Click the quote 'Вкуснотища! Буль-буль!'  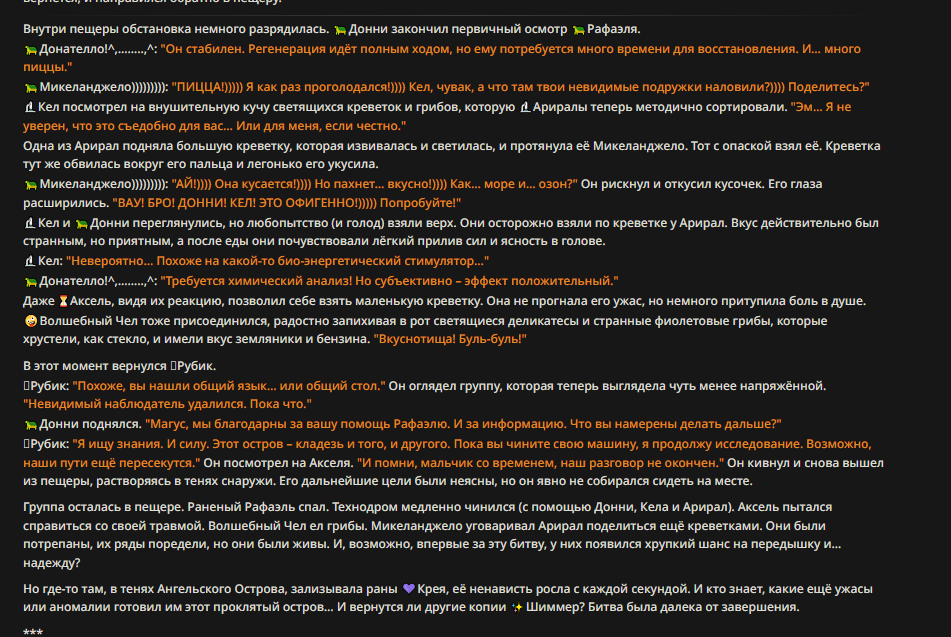coord(450,339)
